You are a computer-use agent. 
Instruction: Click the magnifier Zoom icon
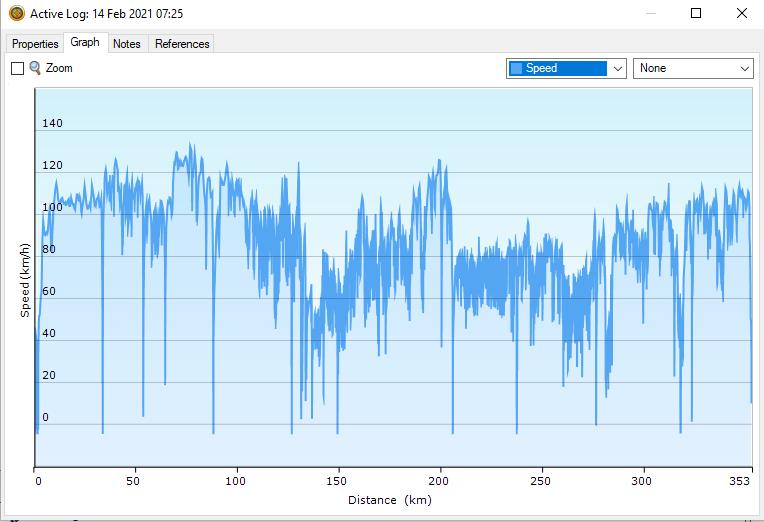click(x=35, y=68)
